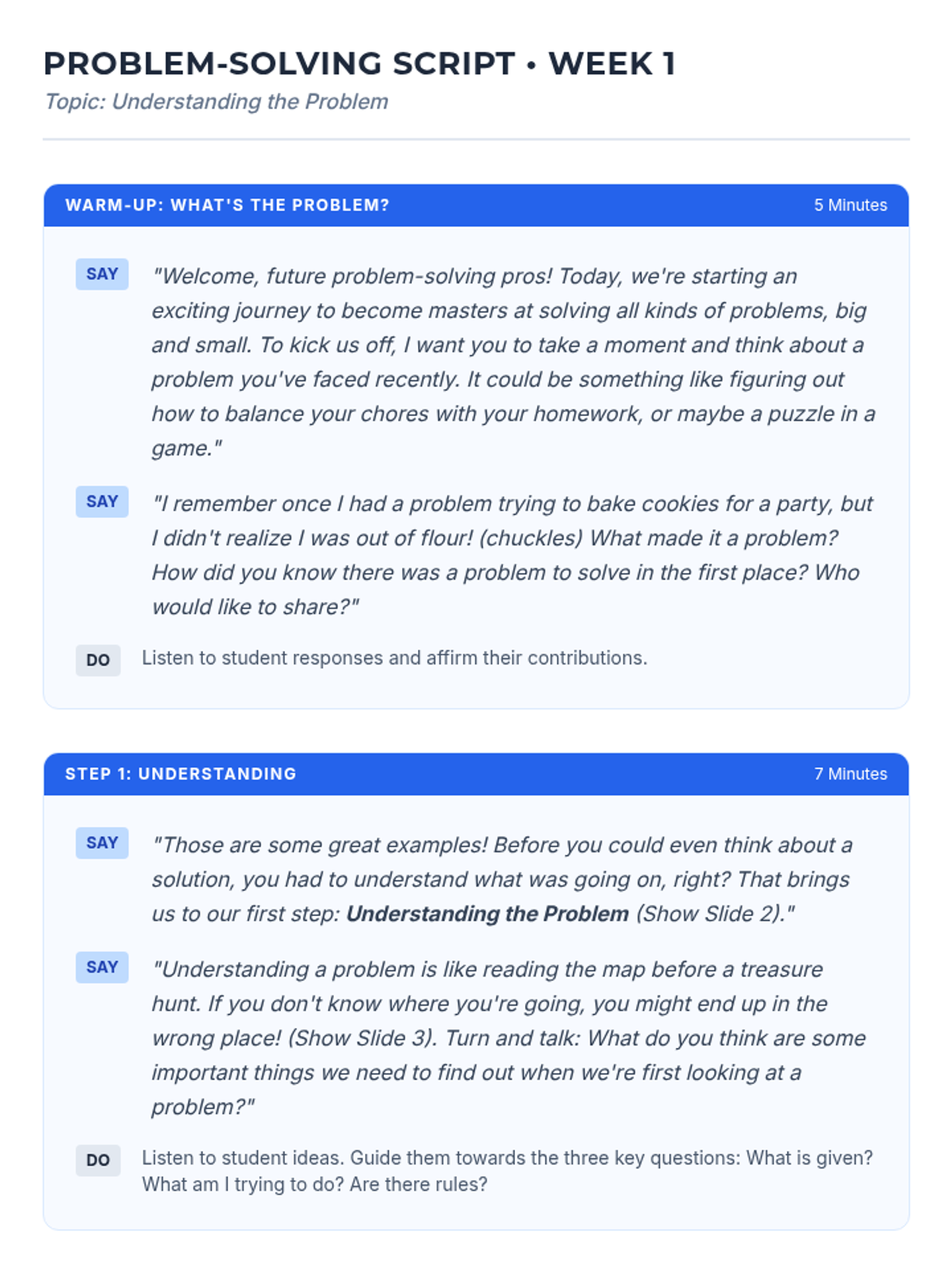Click the first SAY badge in Warm-Up
The width and height of the screenshot is (952, 1270).
pyautogui.click(x=102, y=274)
